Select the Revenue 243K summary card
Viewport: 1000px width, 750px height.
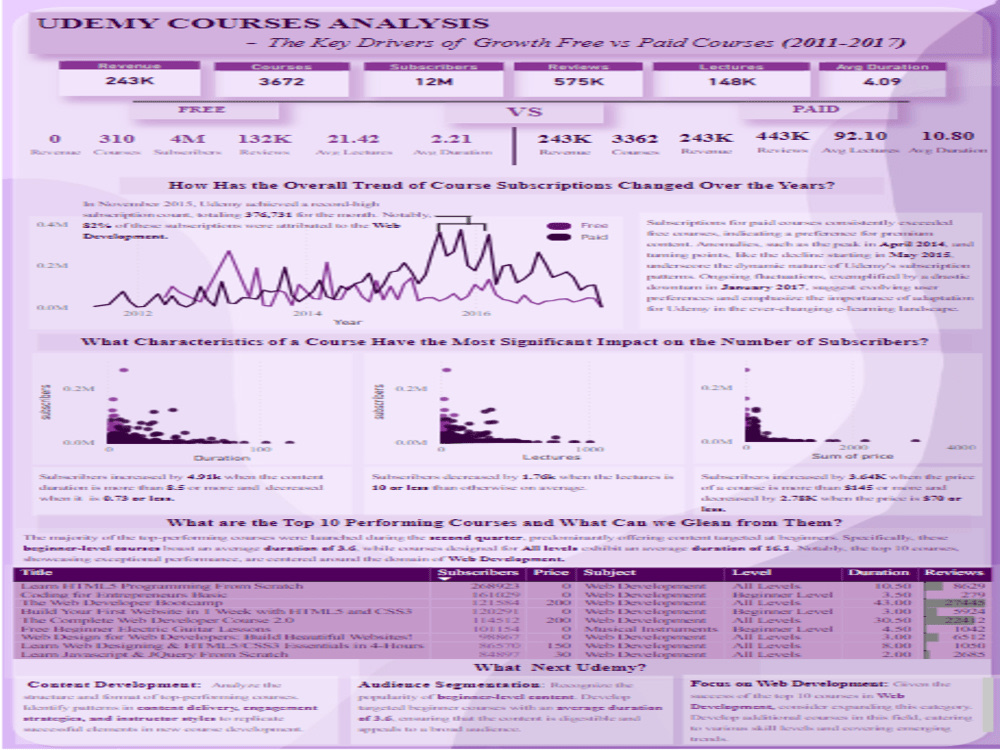click(x=129, y=78)
